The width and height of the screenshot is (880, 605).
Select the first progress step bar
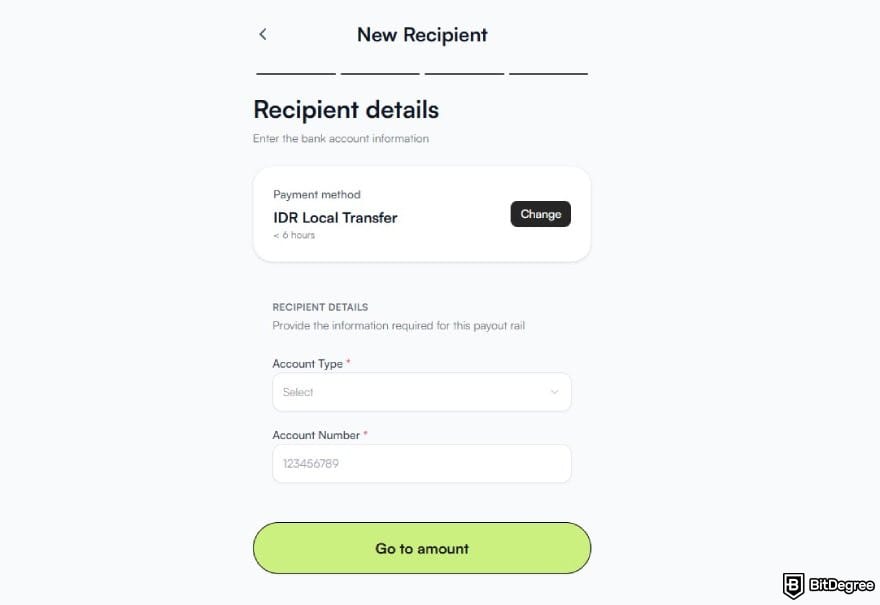(x=295, y=72)
